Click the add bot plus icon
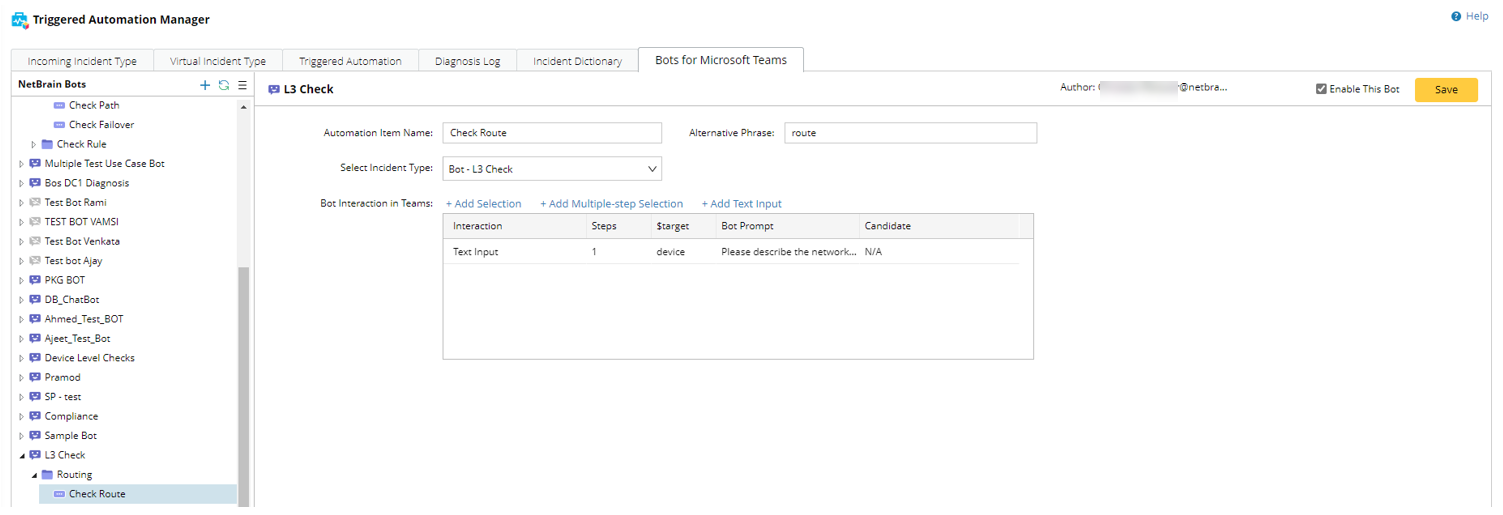1503x515 pixels. 205,85
